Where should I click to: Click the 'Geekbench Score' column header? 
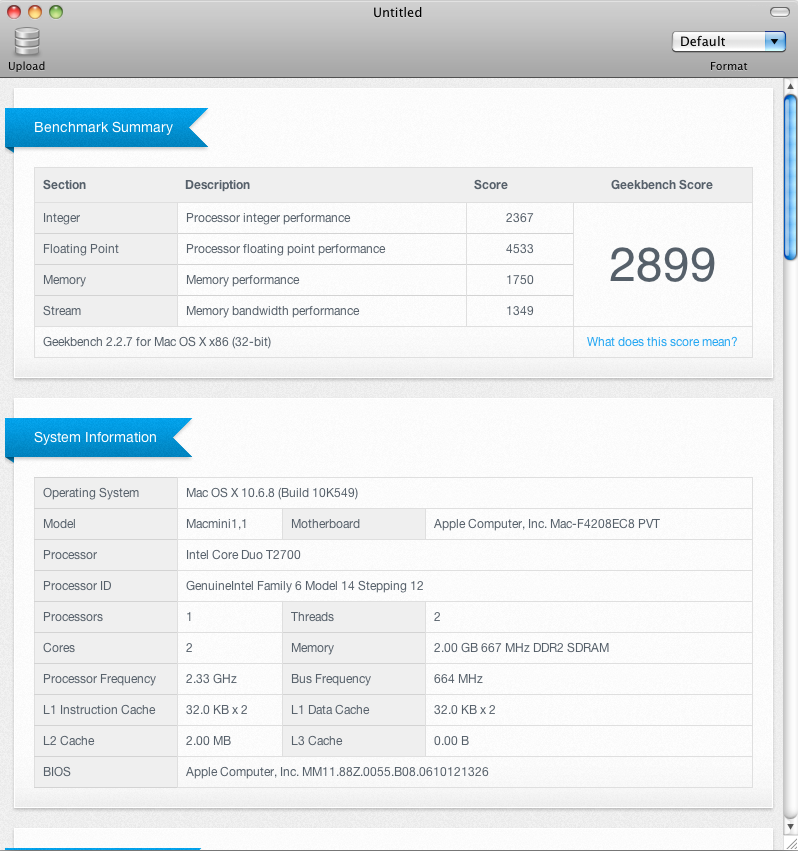662,185
